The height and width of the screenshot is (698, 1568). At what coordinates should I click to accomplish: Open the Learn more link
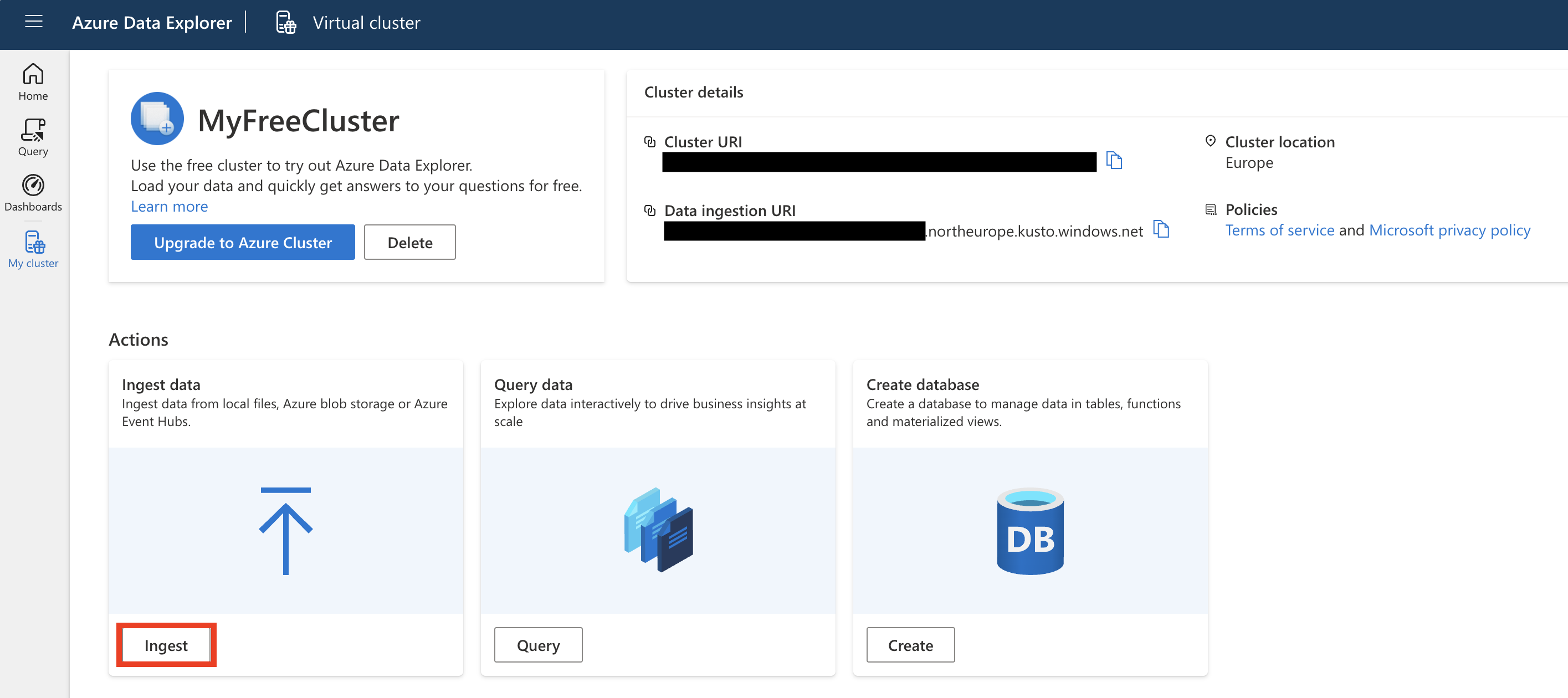(x=169, y=206)
